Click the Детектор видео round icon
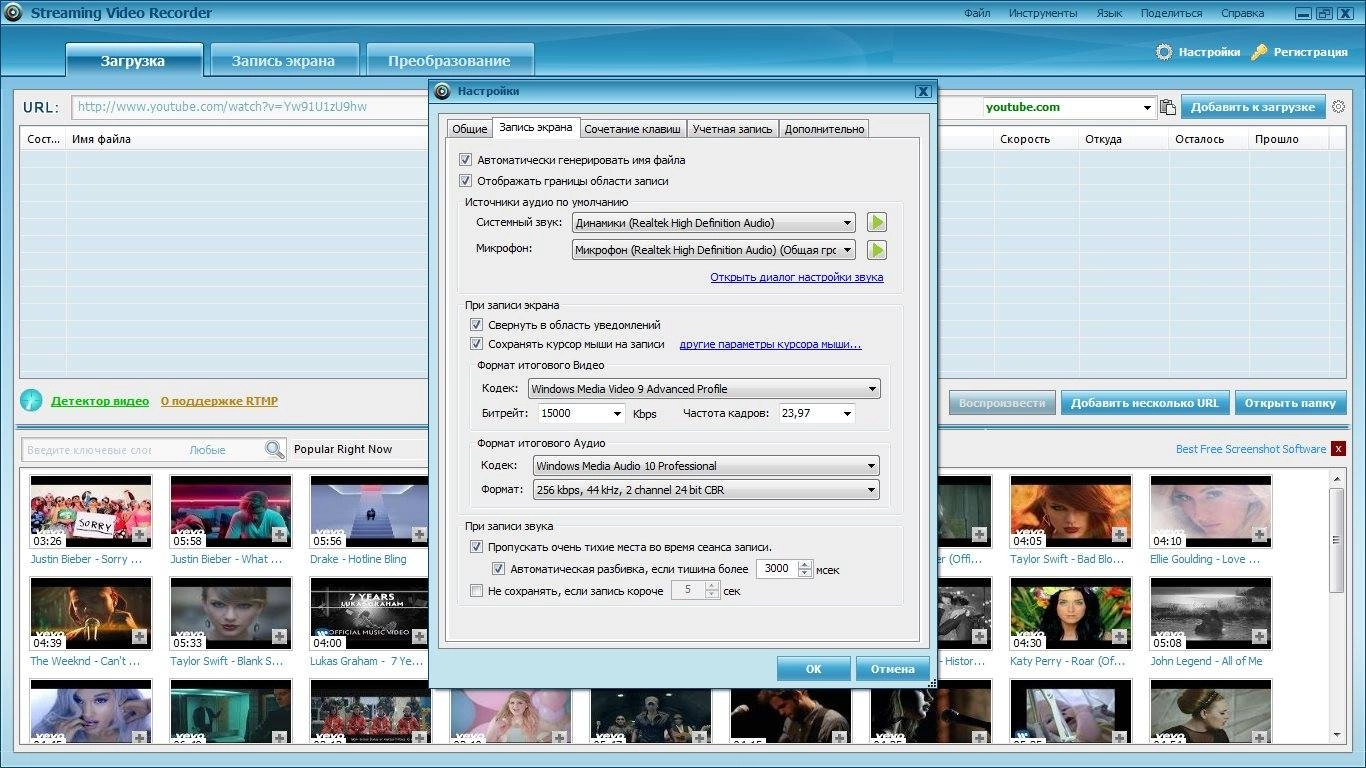The width and height of the screenshot is (1366, 768). 32,401
